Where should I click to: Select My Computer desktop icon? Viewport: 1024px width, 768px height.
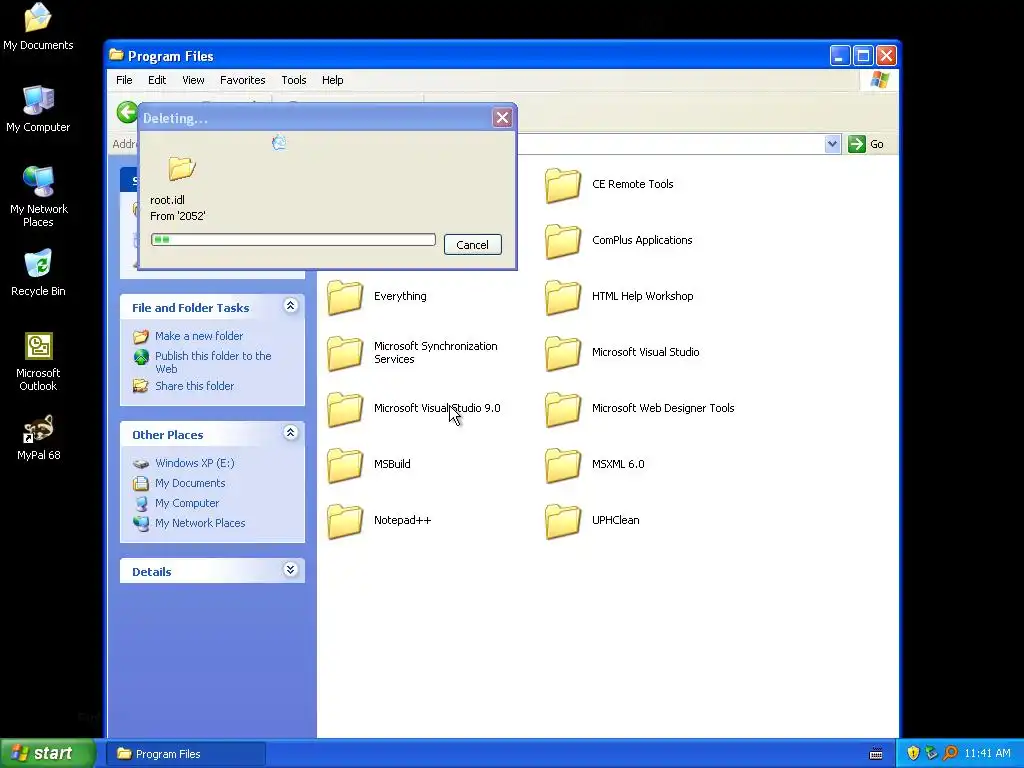(38, 108)
